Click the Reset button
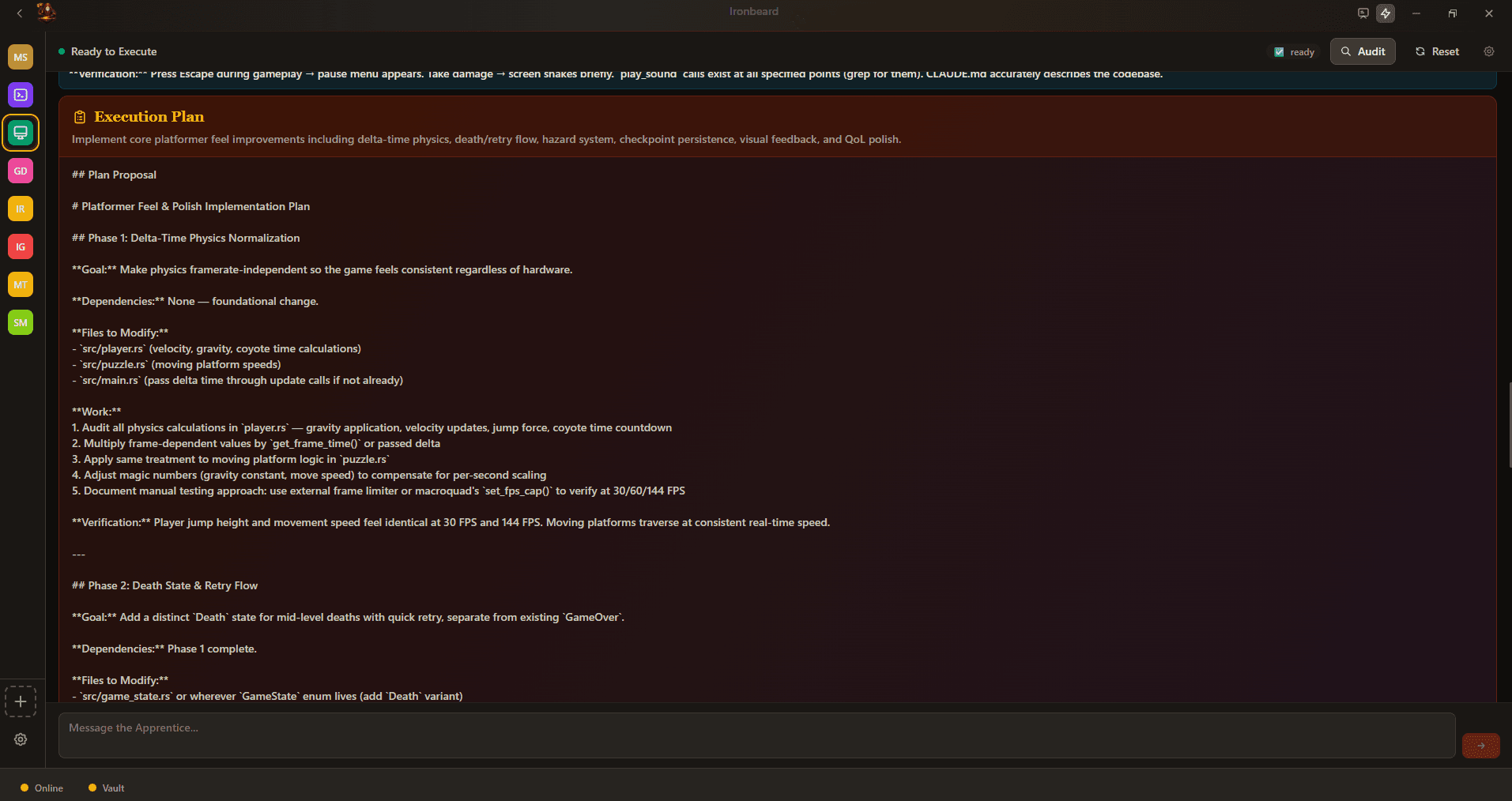Image resolution: width=1512 pixels, height=801 pixels. click(x=1436, y=51)
